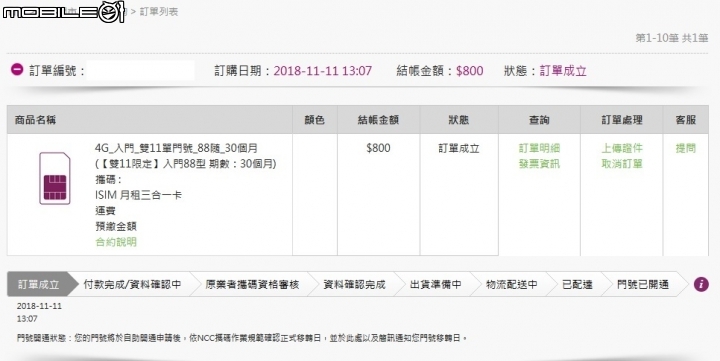Select the 資料確認完成 progress step
720x361 pixels.
click(354, 284)
